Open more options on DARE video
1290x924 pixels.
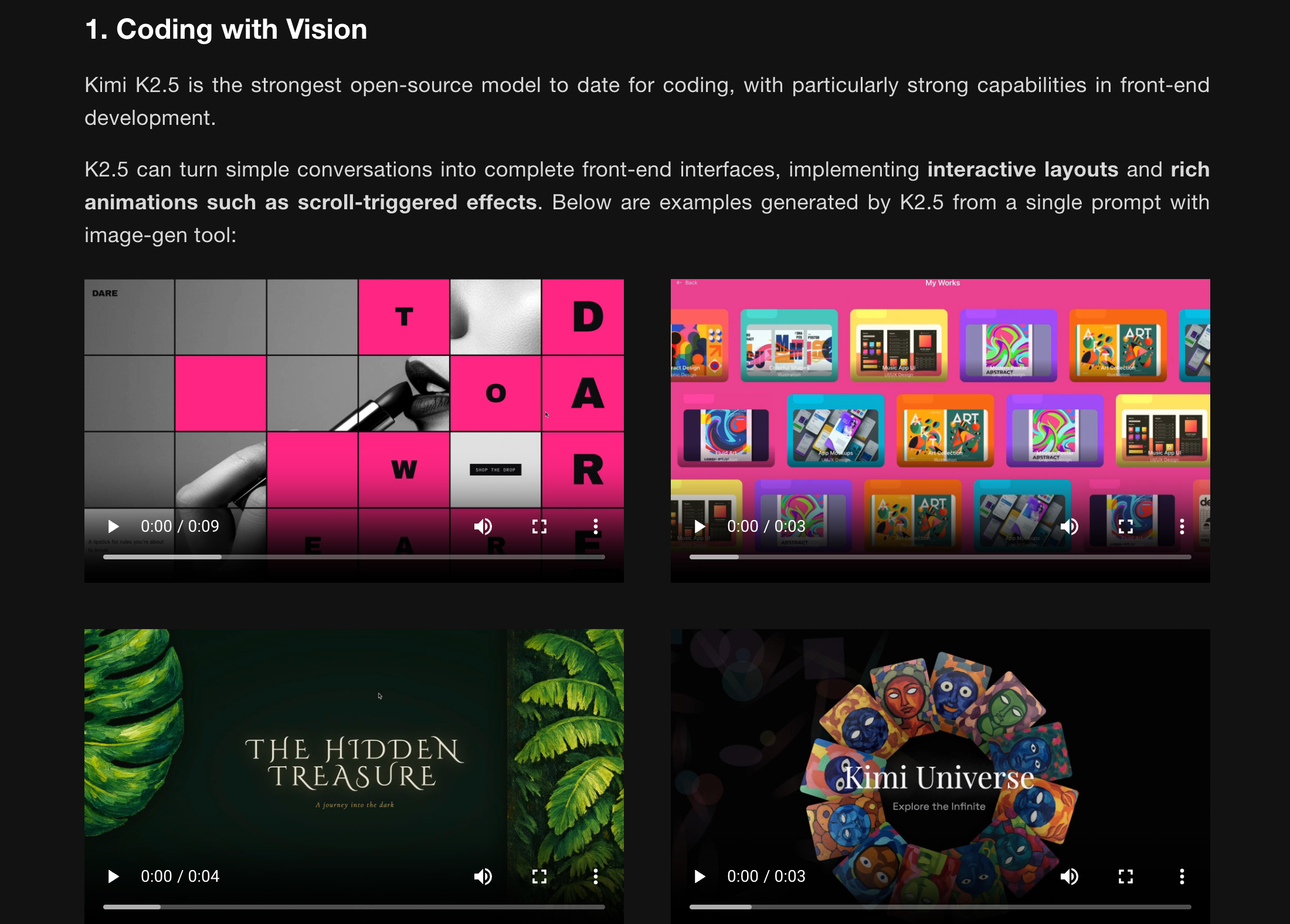click(x=595, y=526)
